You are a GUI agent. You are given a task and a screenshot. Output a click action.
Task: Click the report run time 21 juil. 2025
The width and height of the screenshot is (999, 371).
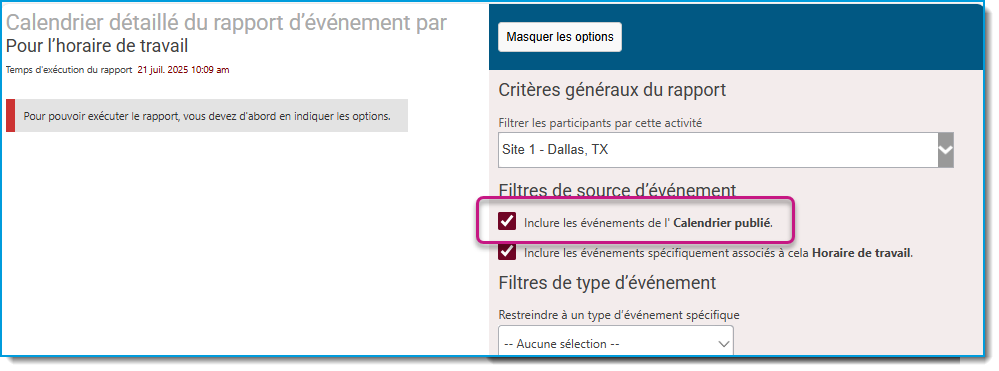pos(183,70)
